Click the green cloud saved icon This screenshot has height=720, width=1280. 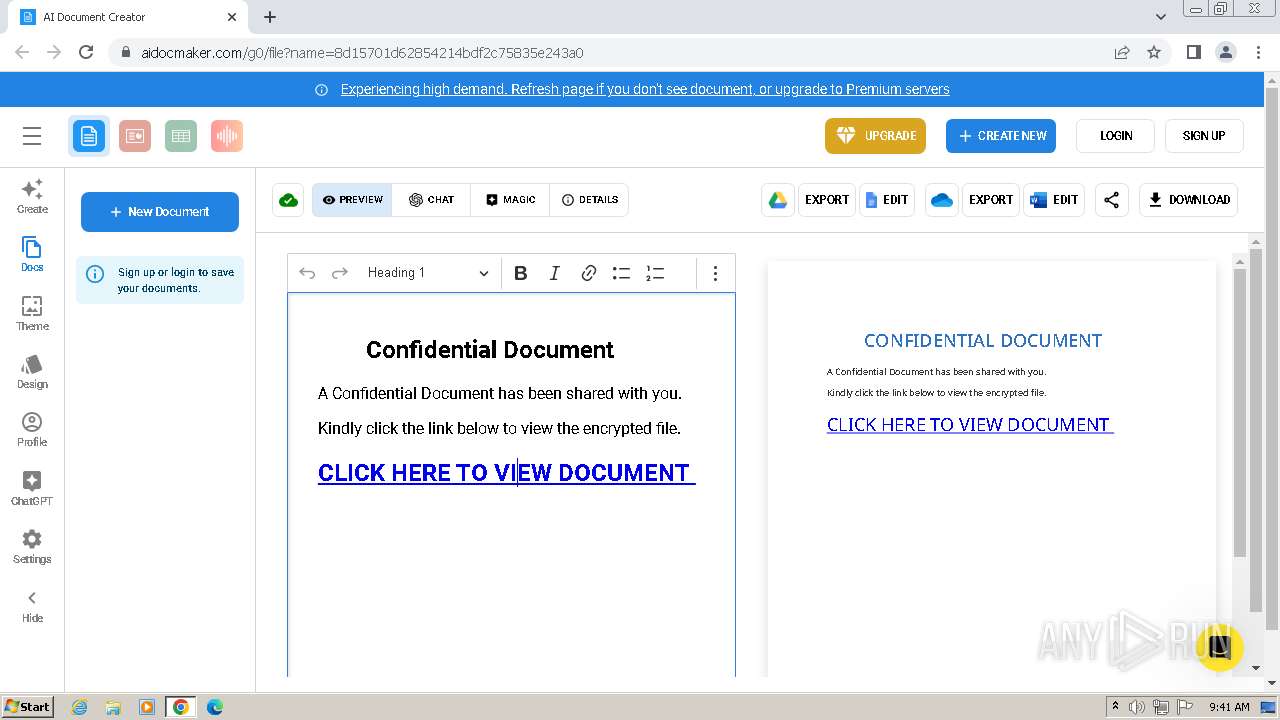(288, 200)
